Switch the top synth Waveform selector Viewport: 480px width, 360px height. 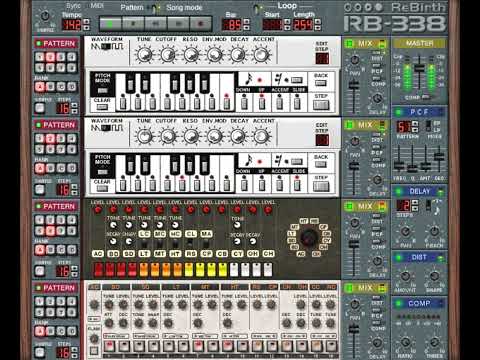point(107,46)
